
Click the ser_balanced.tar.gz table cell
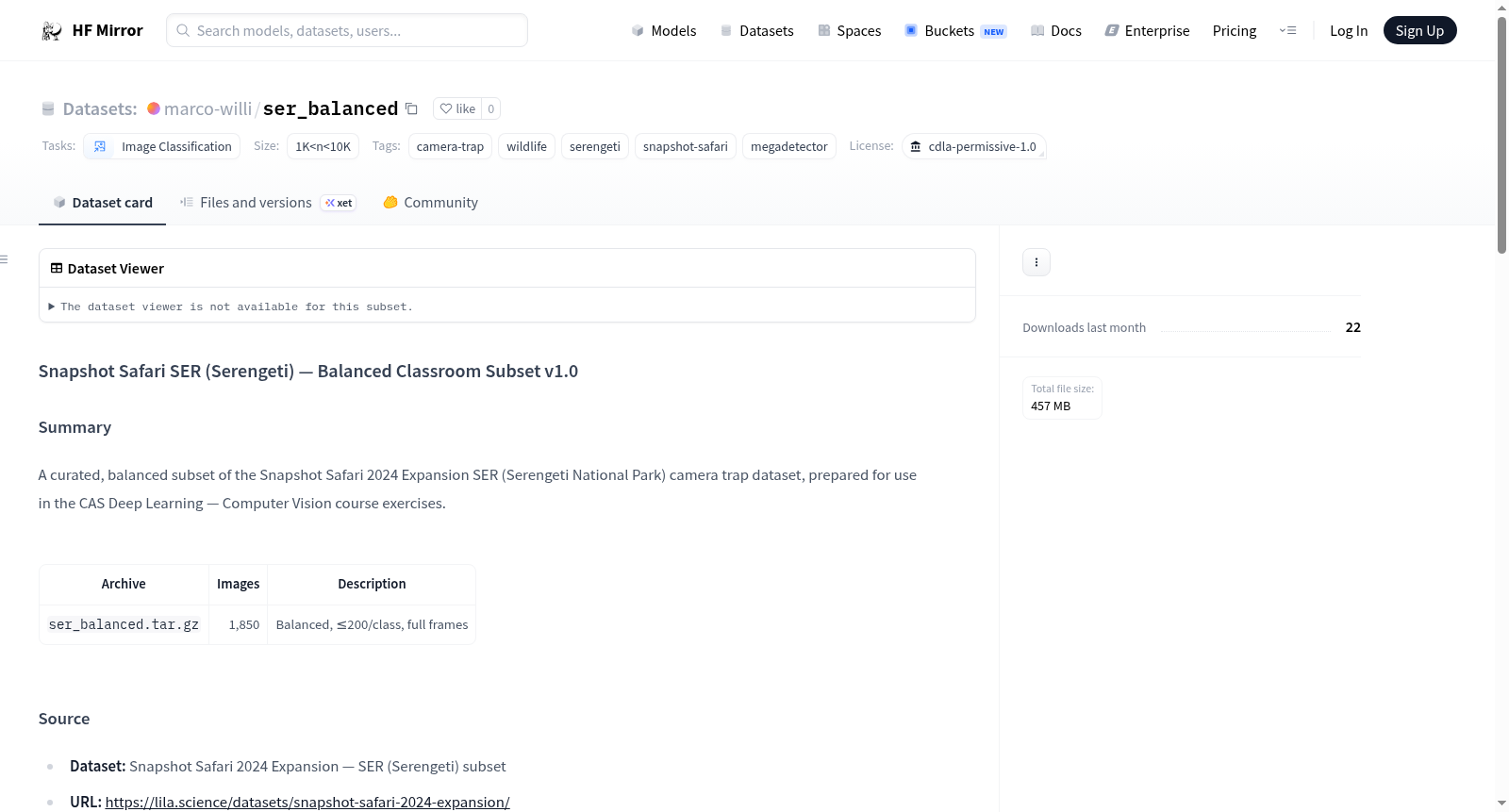[x=124, y=624]
